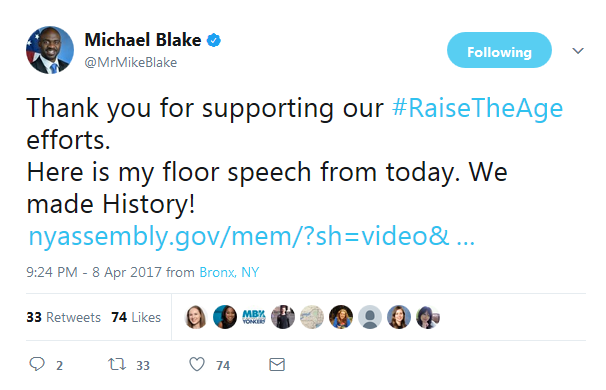The width and height of the screenshot is (606, 390).
Task: Click the Michael Blake display name
Action: click(x=143, y=40)
